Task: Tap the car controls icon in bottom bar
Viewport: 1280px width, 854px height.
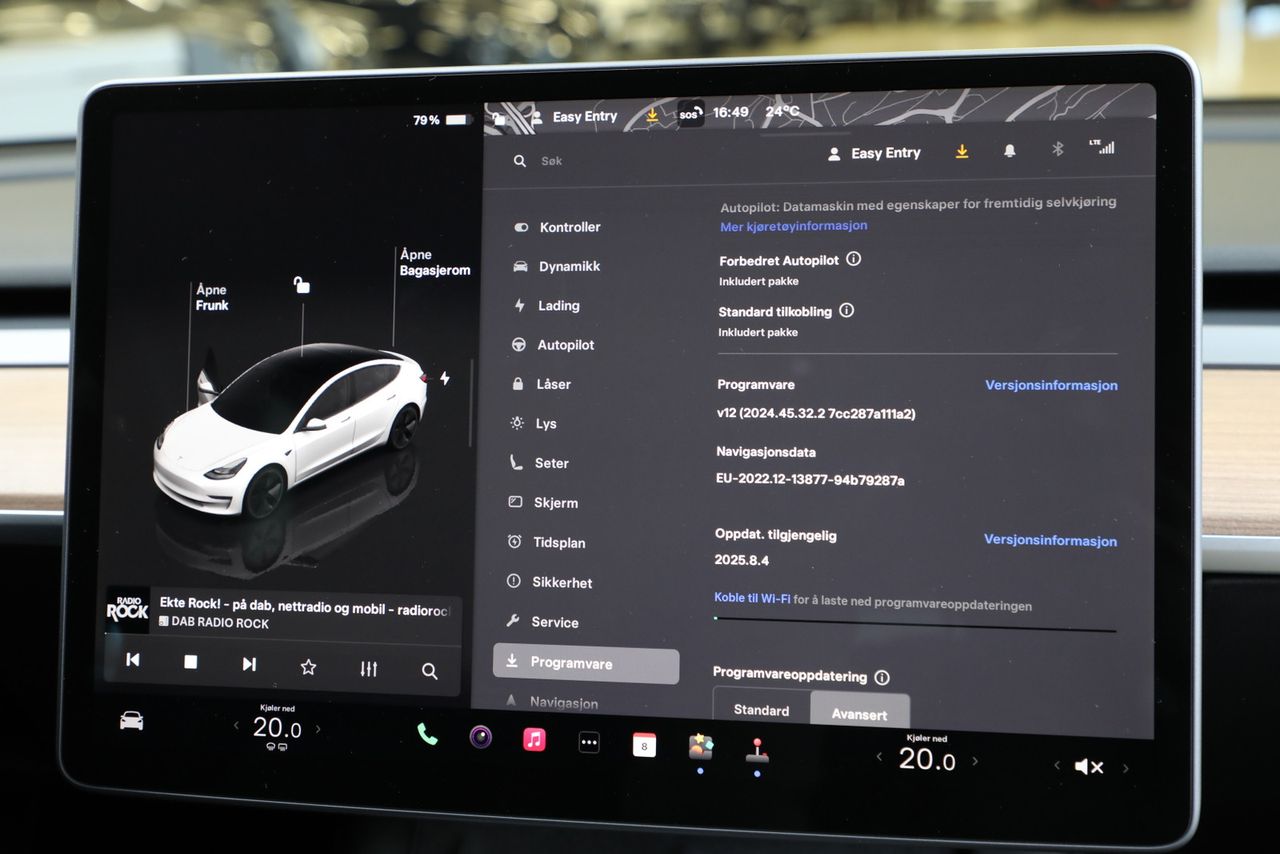Action: coord(131,720)
